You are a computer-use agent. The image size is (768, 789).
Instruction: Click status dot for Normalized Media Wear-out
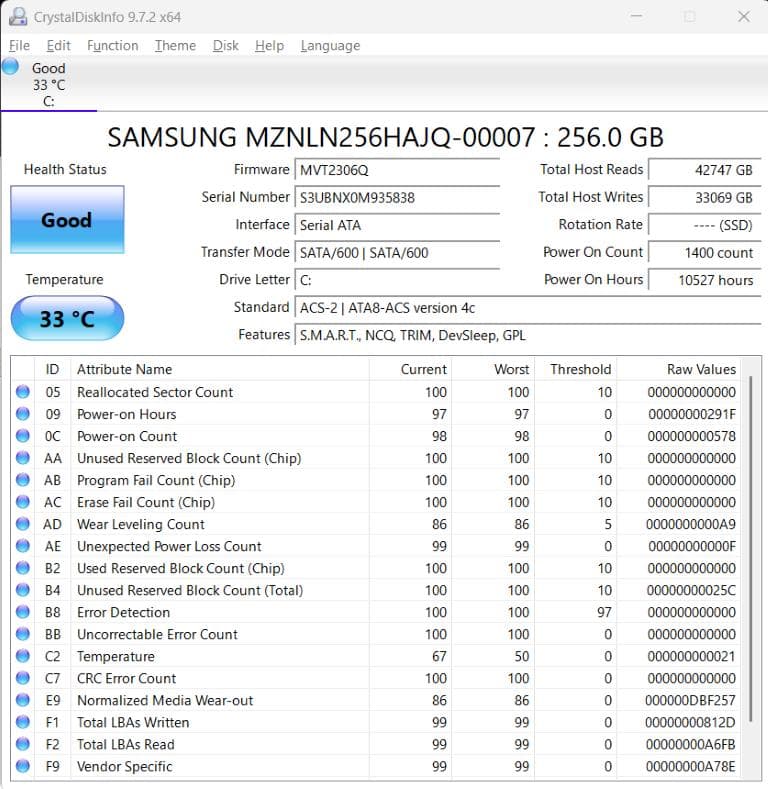23,700
